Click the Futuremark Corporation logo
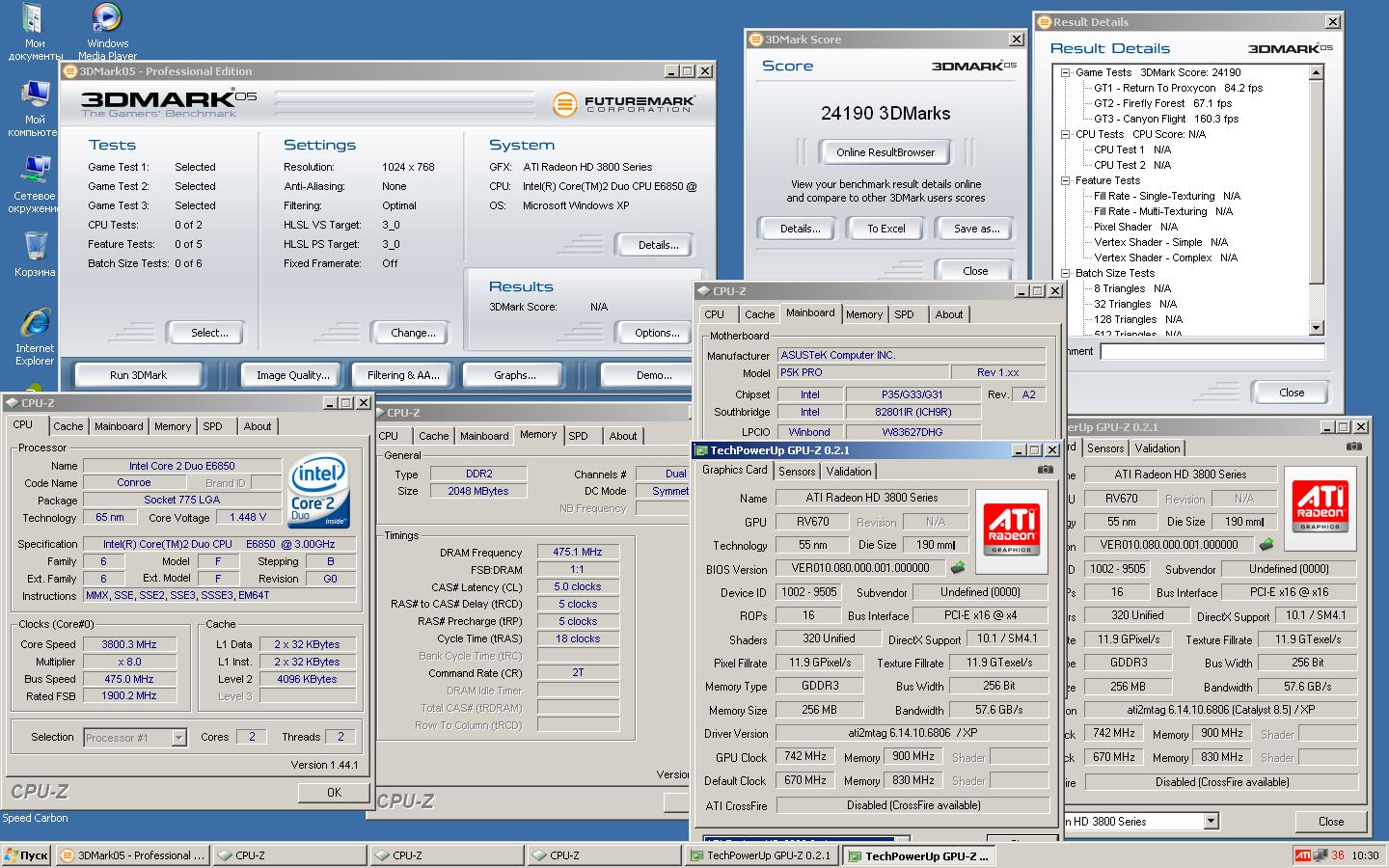The image size is (1389, 868). (623, 103)
